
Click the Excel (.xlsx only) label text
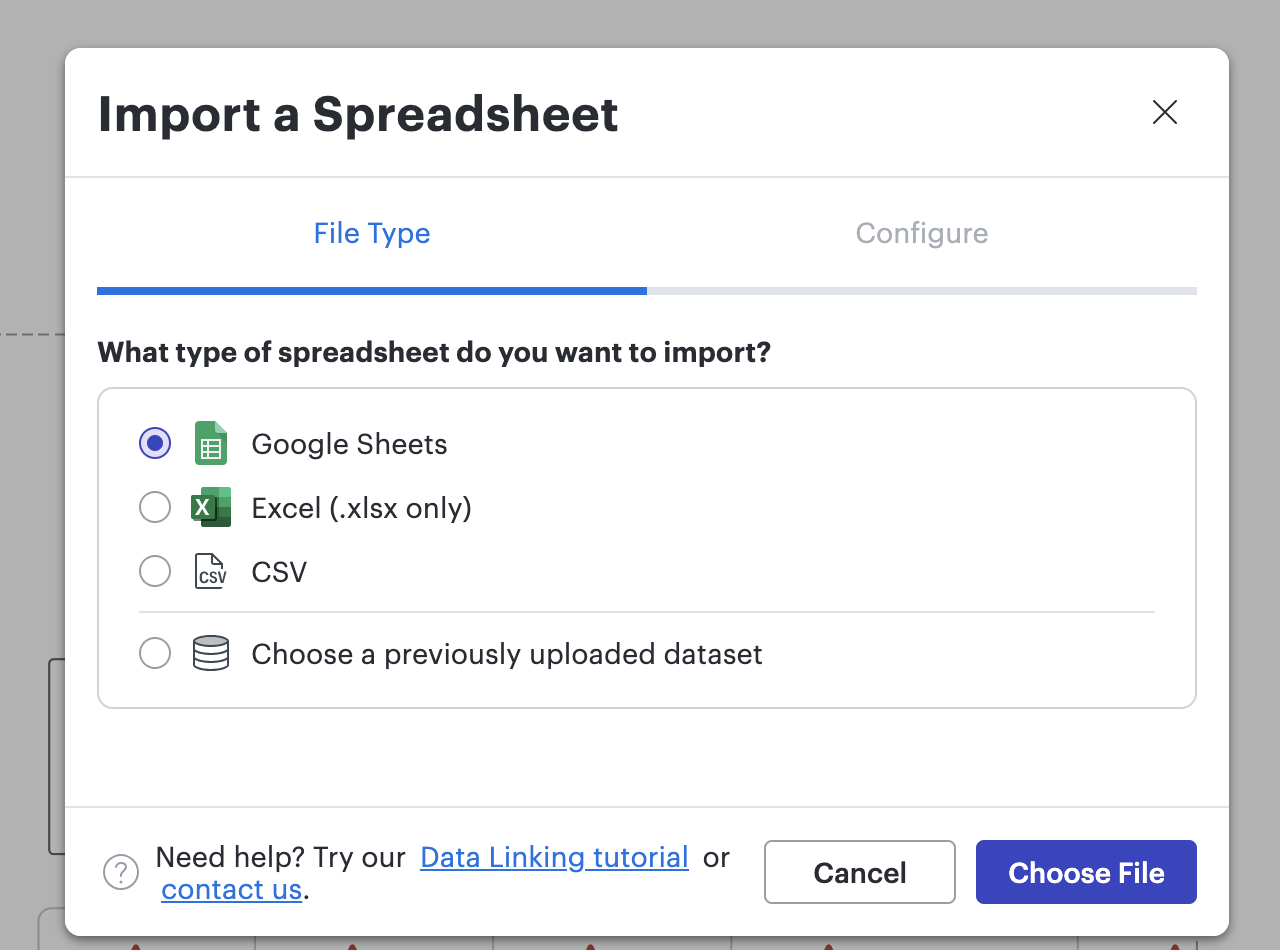[x=361, y=507]
